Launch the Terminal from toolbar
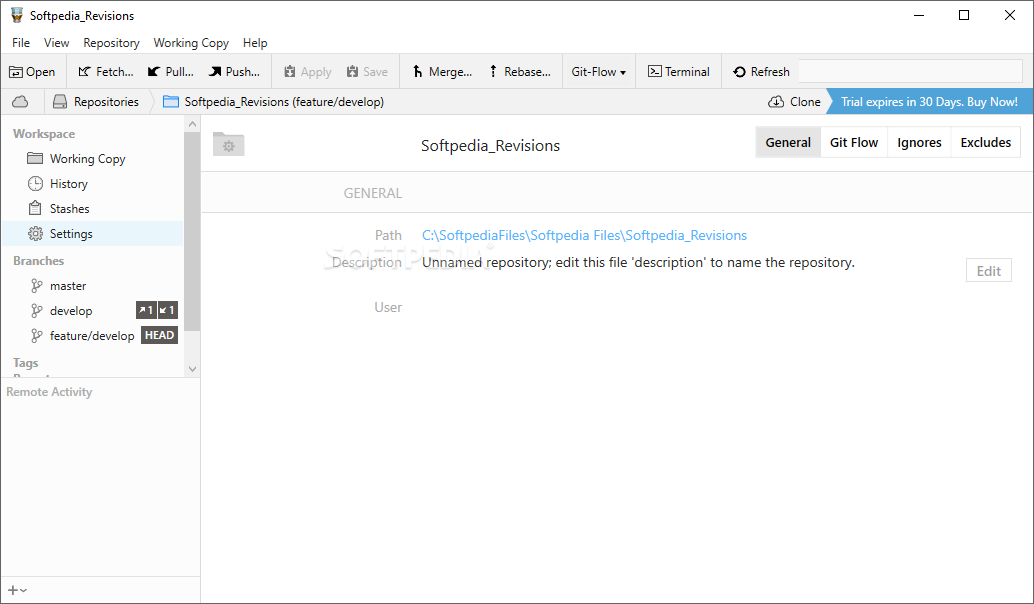 [x=679, y=72]
